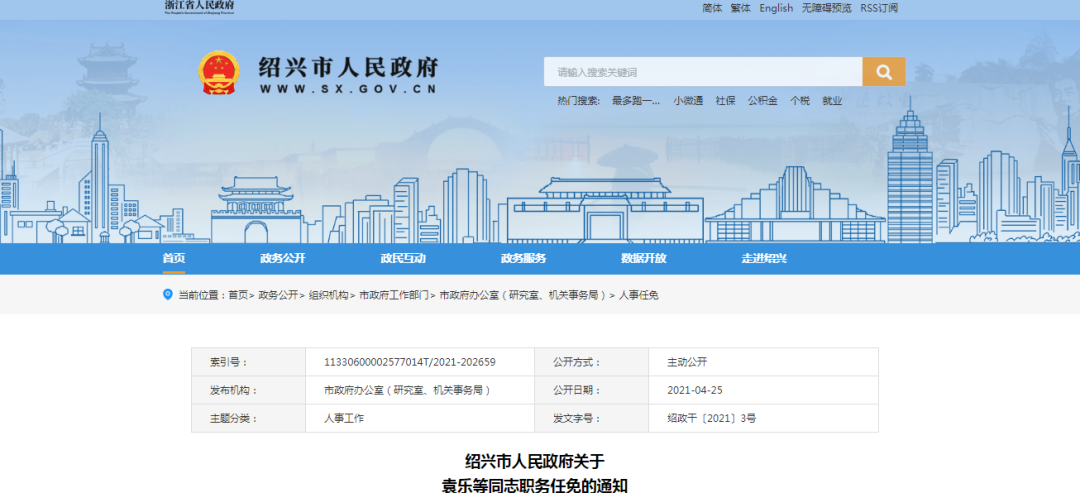1080x493 pixels.
Task: Go to 市政府工作部门 in the breadcrumb
Action: tap(394, 295)
